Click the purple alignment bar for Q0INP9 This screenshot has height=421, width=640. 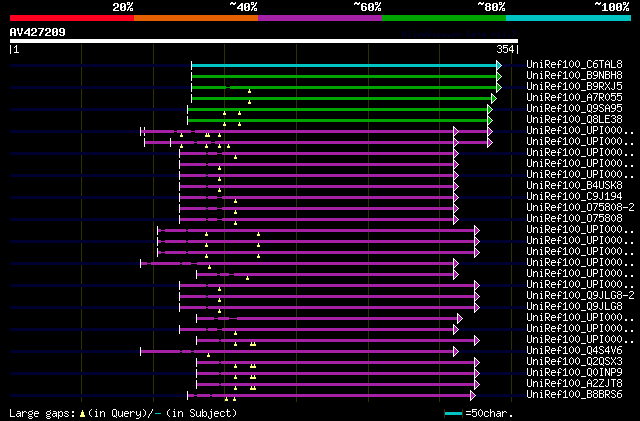click(336, 374)
